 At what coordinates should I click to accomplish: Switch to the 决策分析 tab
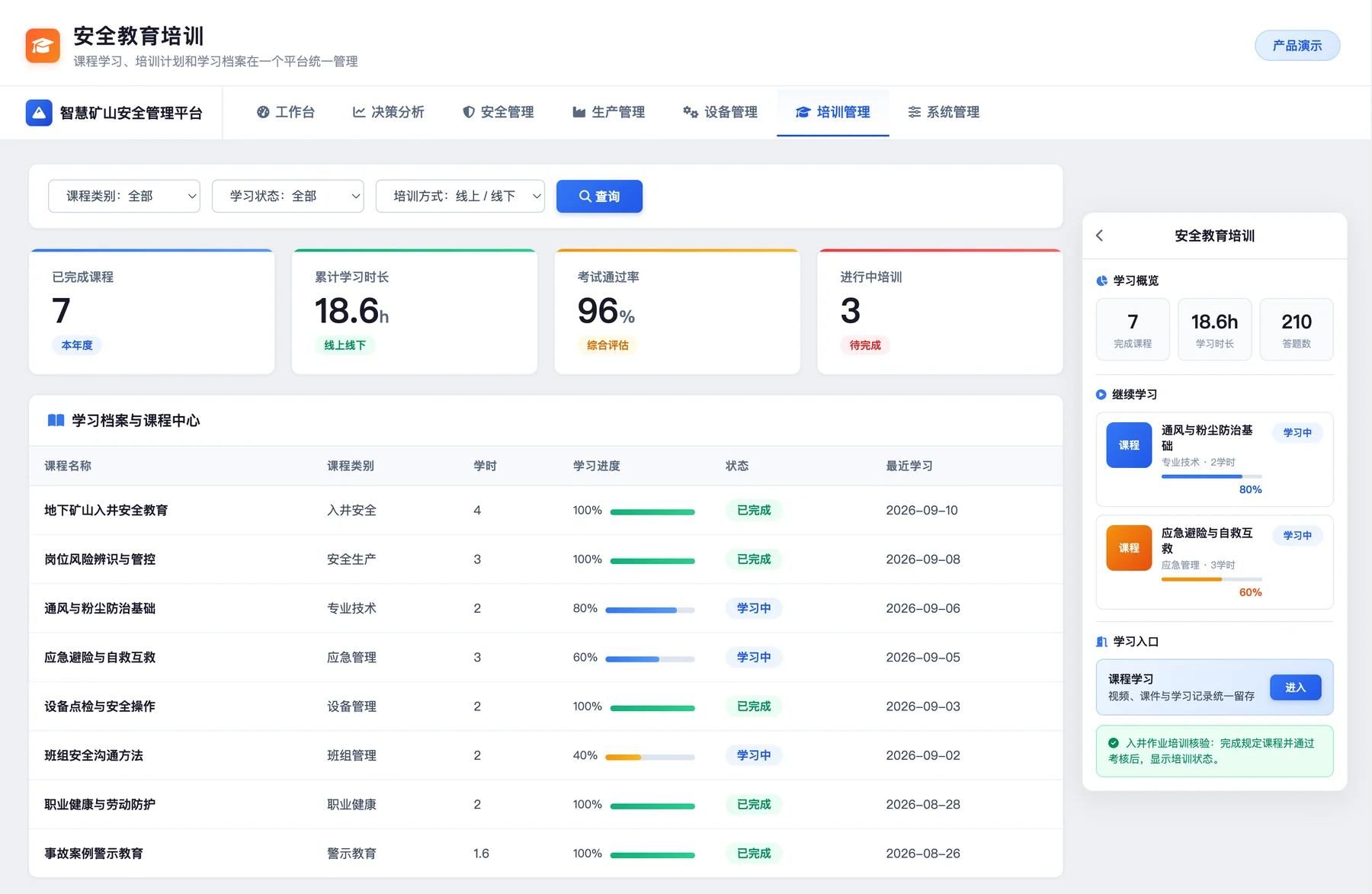tap(388, 113)
